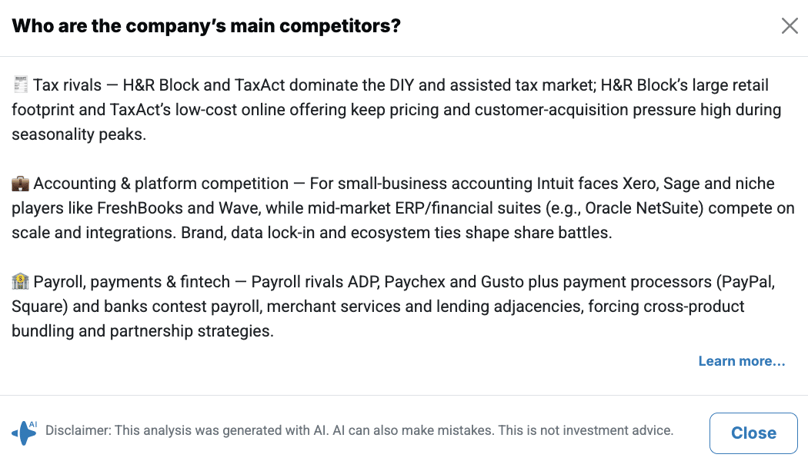Select the 'Tax rivals' section label
This screenshot has height=461, width=808.
coord(68,84)
